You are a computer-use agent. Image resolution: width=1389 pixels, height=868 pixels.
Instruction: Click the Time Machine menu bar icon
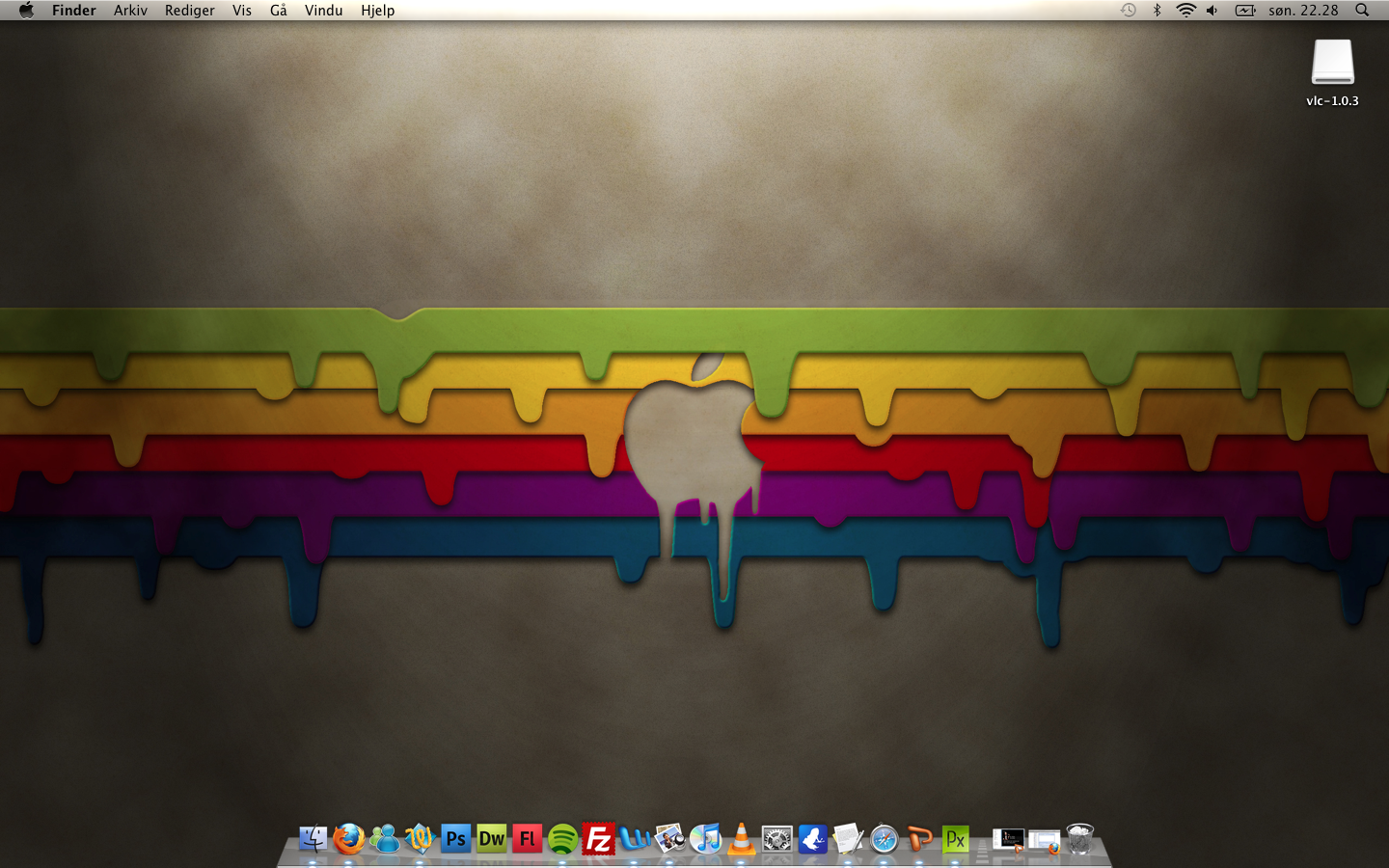tap(1129, 11)
